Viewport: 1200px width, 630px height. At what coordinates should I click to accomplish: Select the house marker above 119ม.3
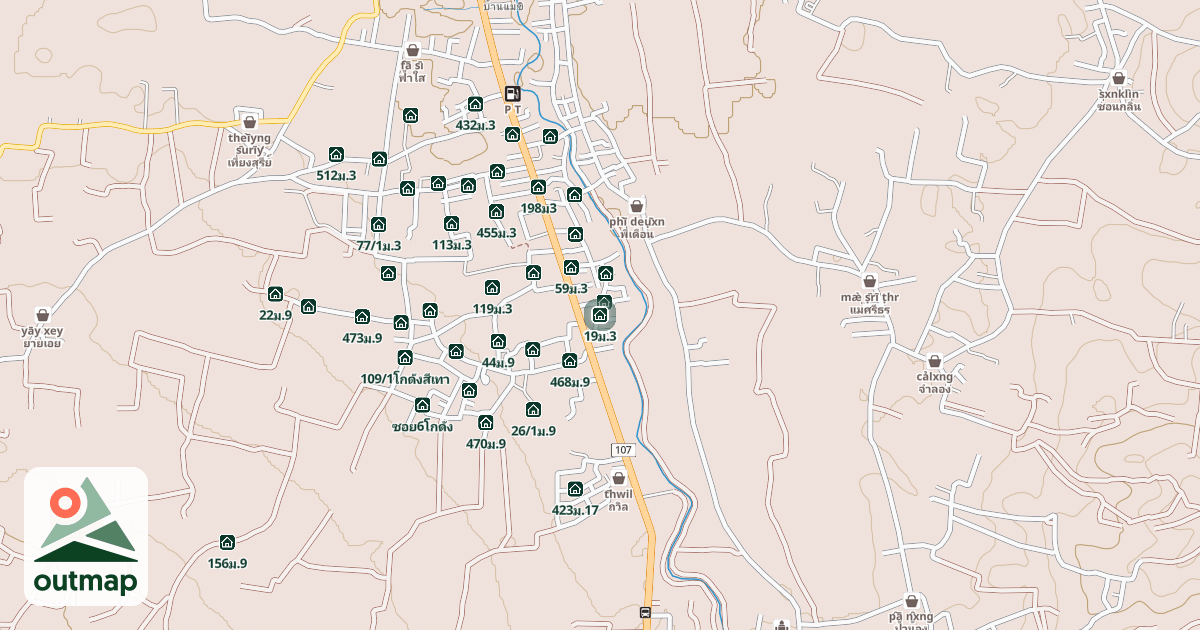click(492, 287)
